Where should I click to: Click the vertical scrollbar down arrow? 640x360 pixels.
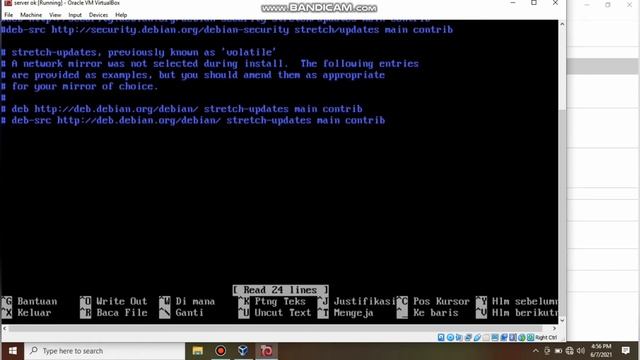pos(562,320)
